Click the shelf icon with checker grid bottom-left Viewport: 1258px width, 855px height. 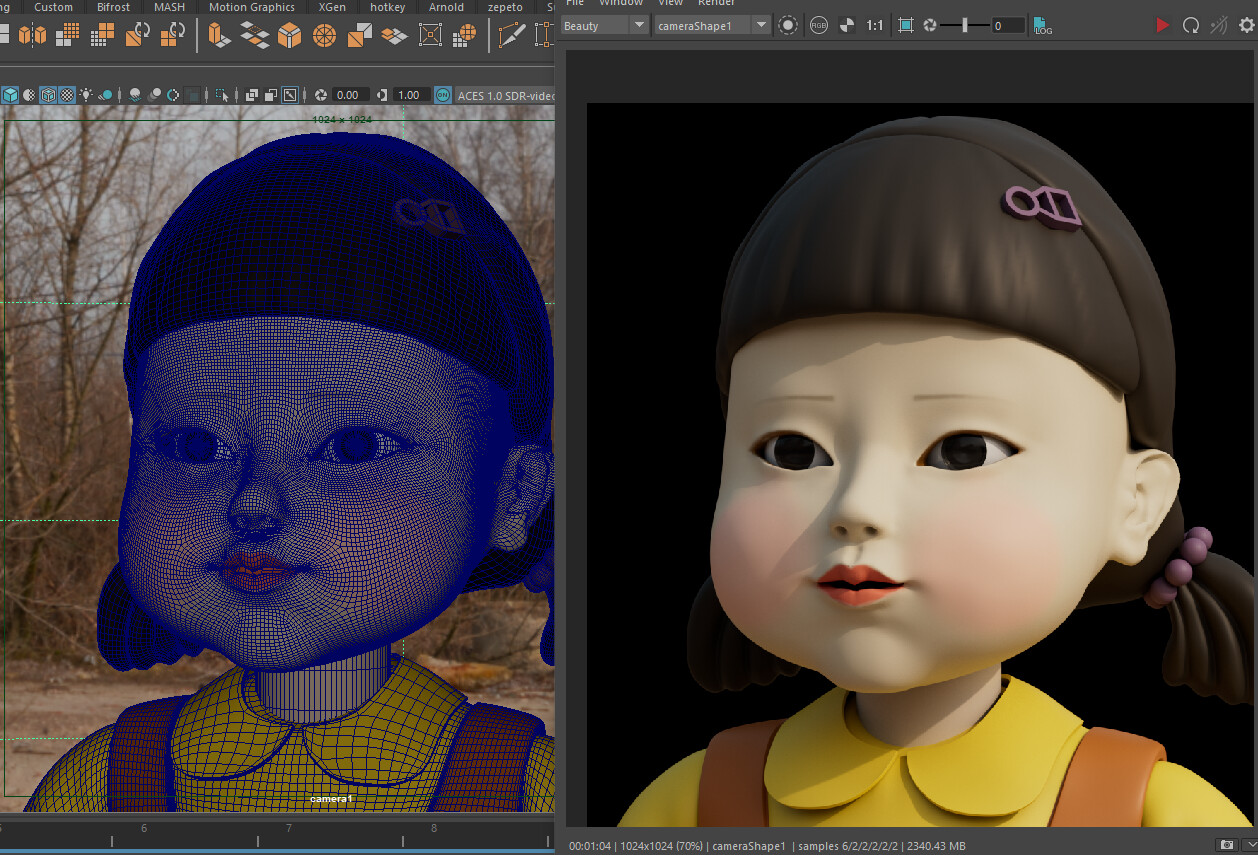102,36
